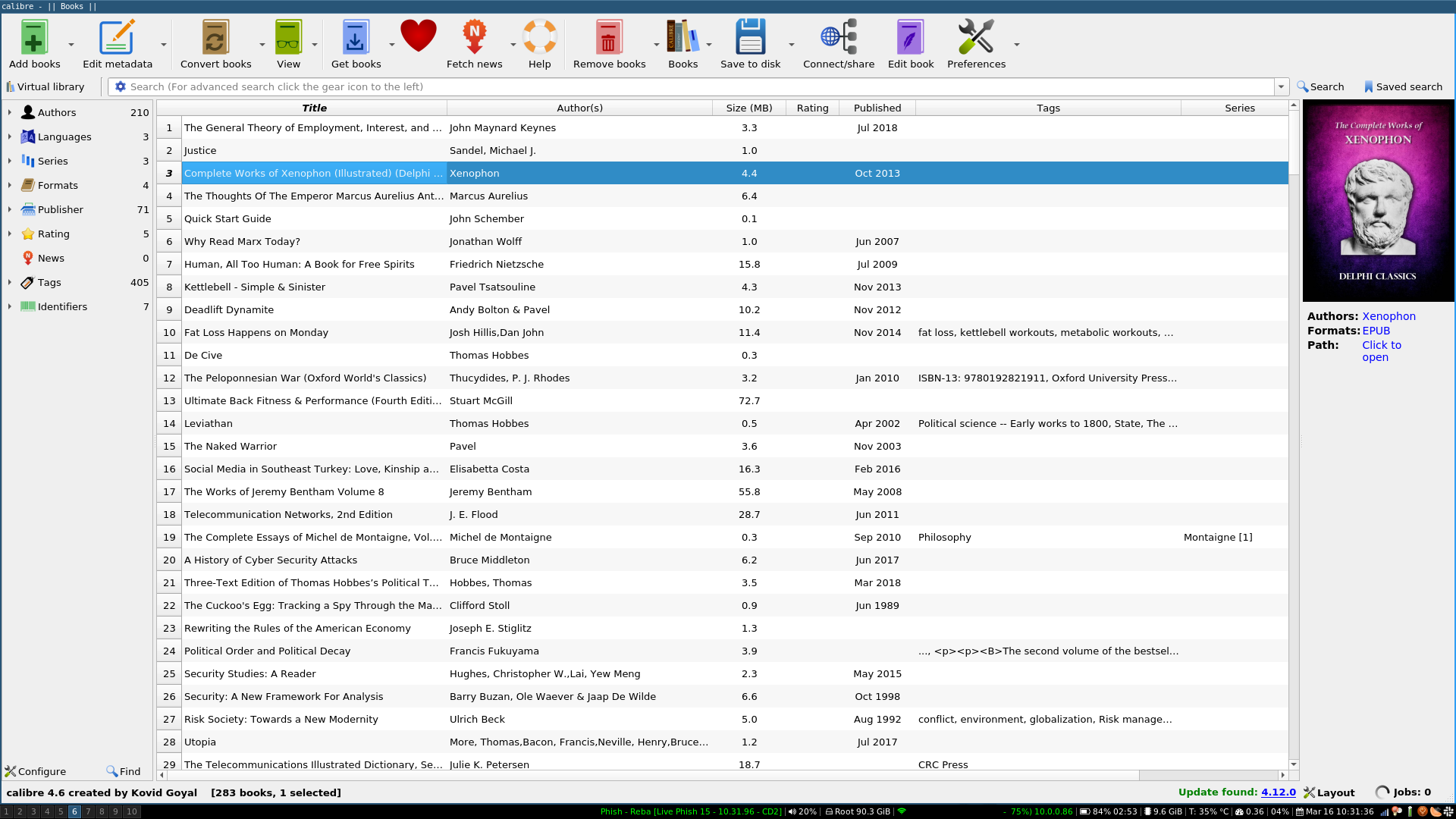Sort by Title column header
The height and width of the screenshot is (819, 1456).
click(x=314, y=108)
